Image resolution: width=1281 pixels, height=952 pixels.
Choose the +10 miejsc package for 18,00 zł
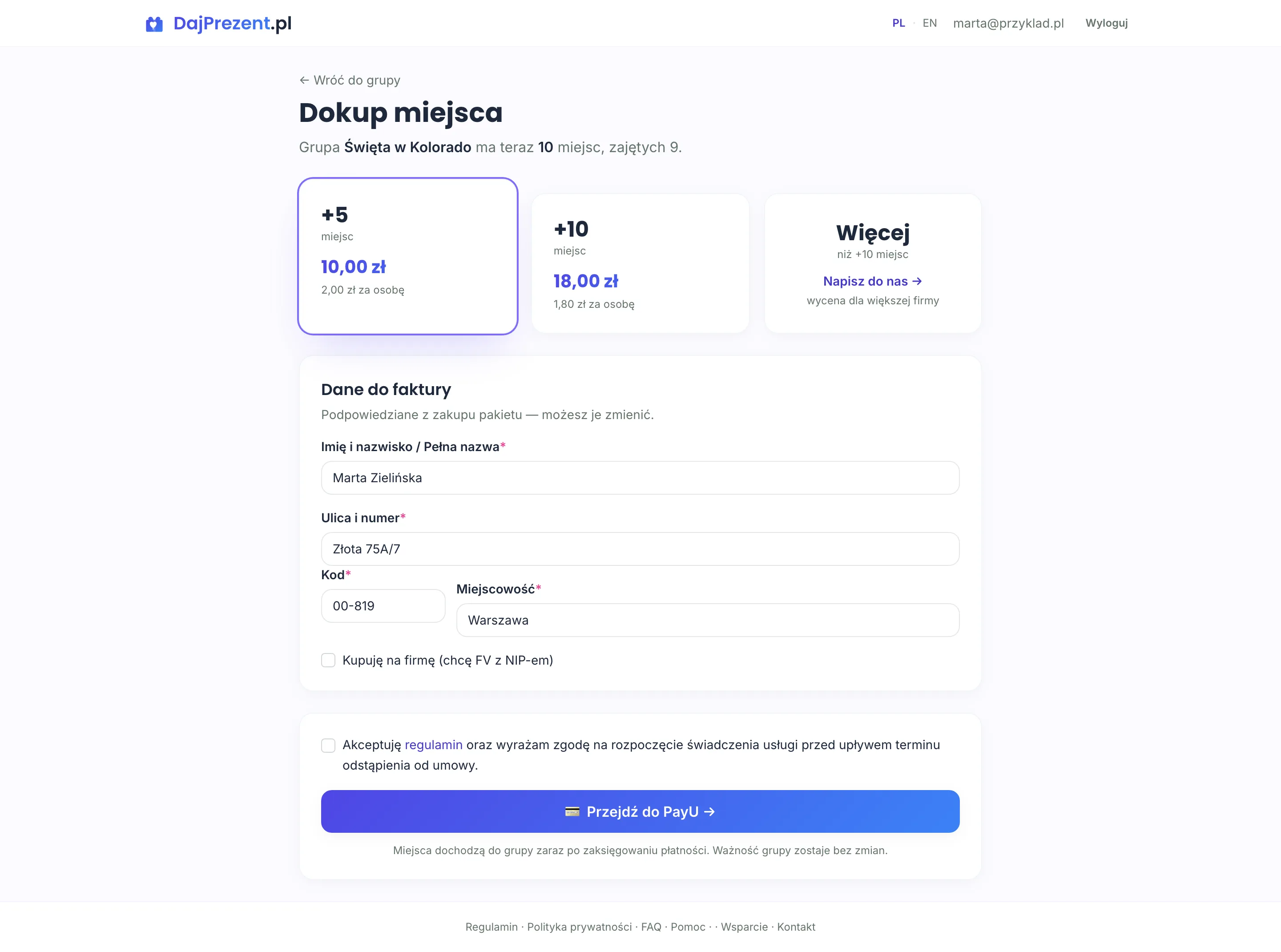click(640, 263)
